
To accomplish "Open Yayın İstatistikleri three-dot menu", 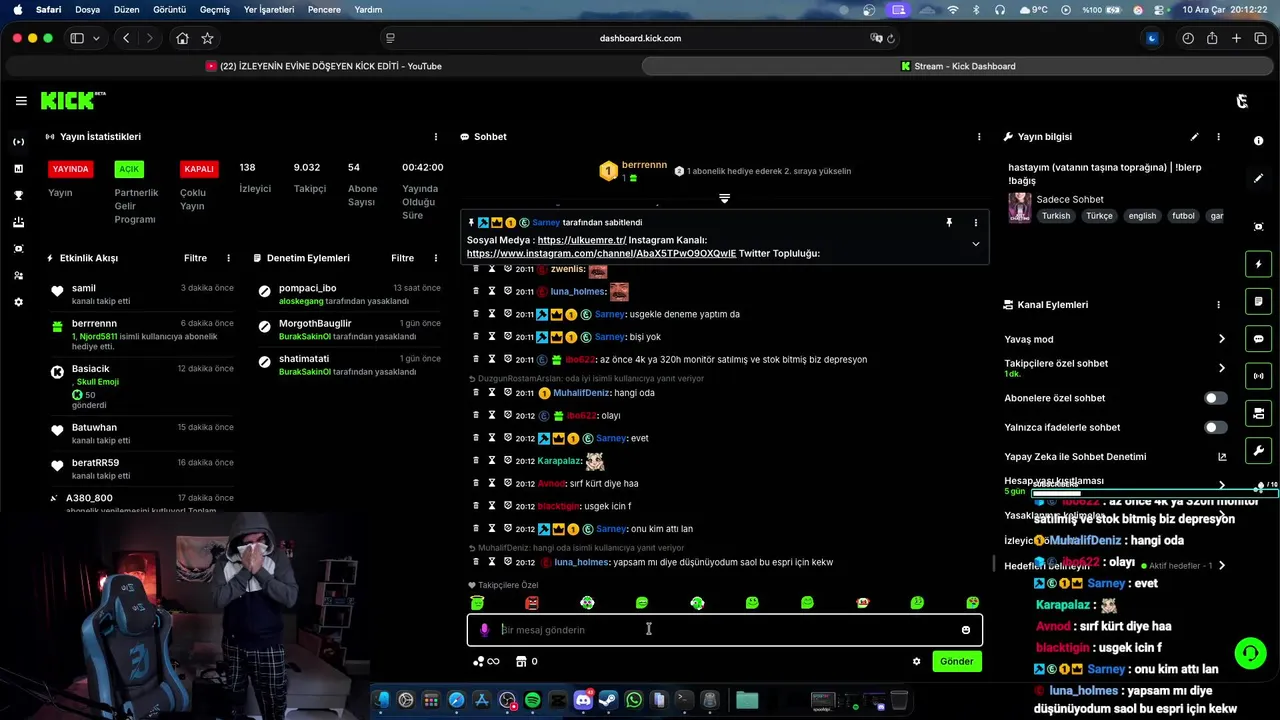I will point(435,137).
